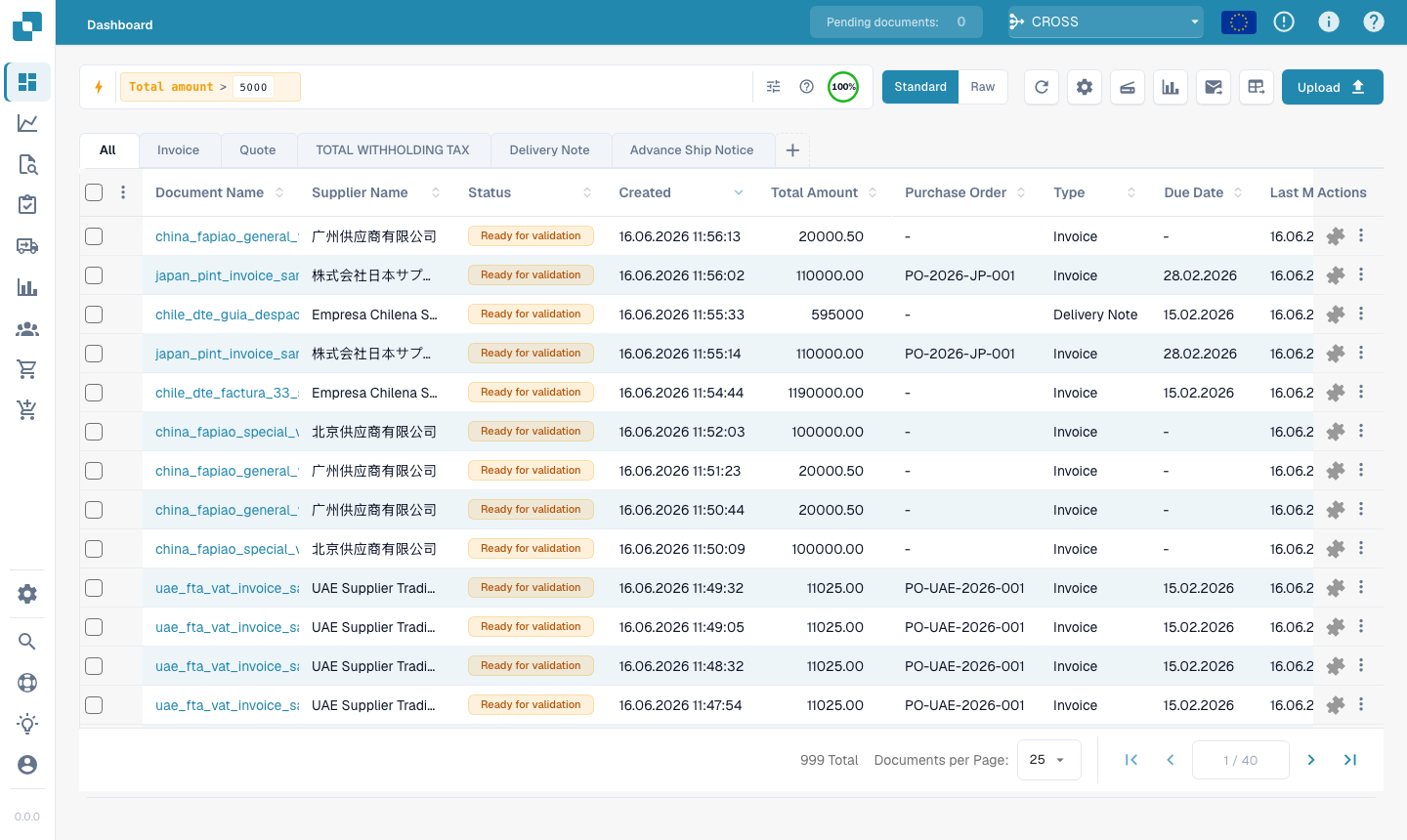Open the Dashboard grid icon in sidebar
The image size is (1407, 840).
[27, 82]
